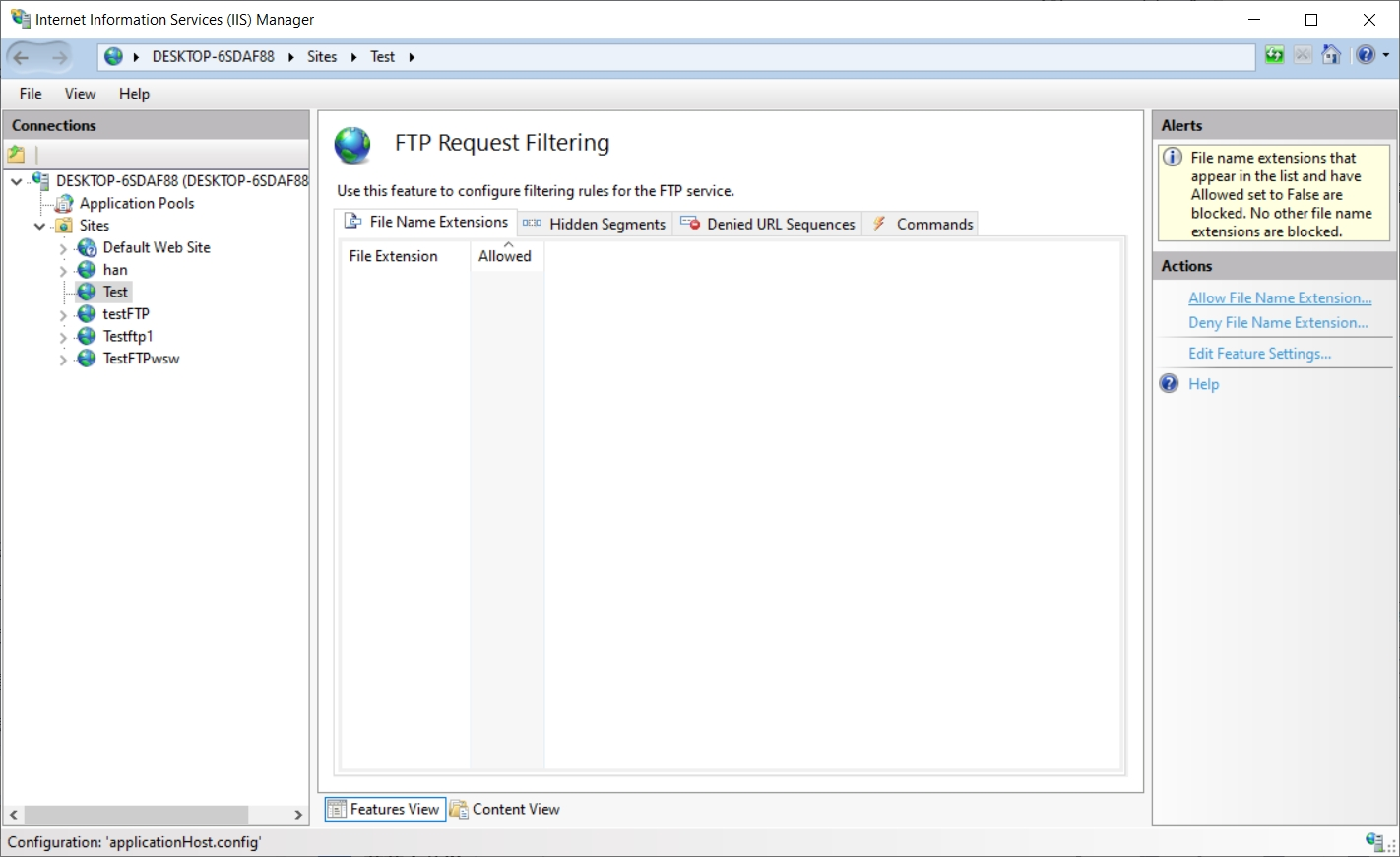1400x857 pixels.
Task: Go to Home via the house icon
Action: tap(1331, 55)
